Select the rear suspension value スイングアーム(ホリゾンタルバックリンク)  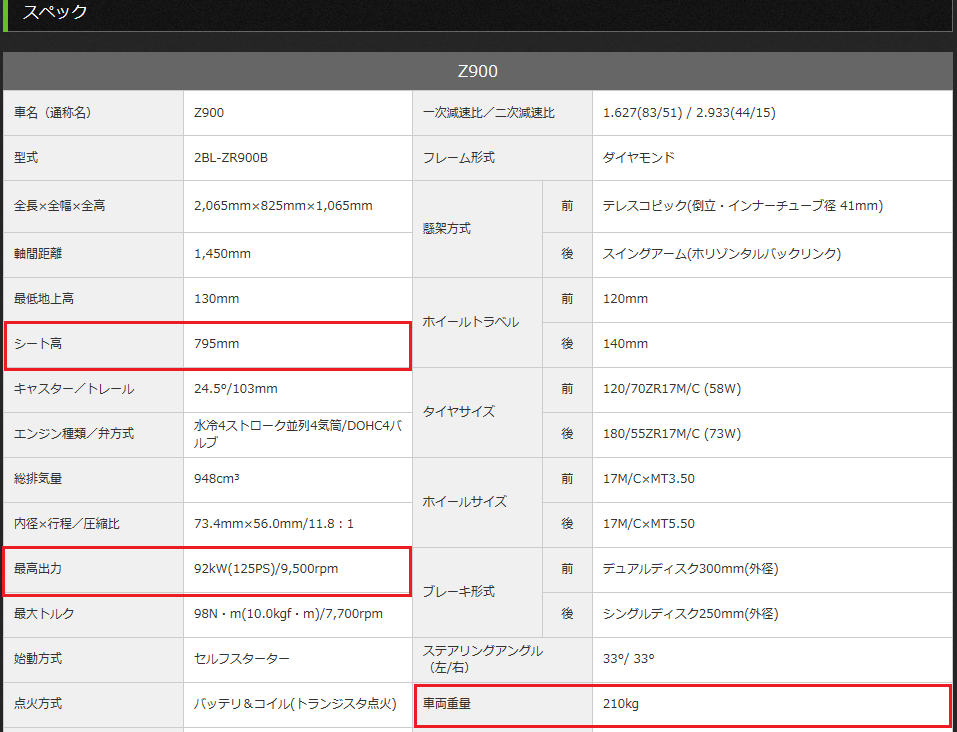722,253
